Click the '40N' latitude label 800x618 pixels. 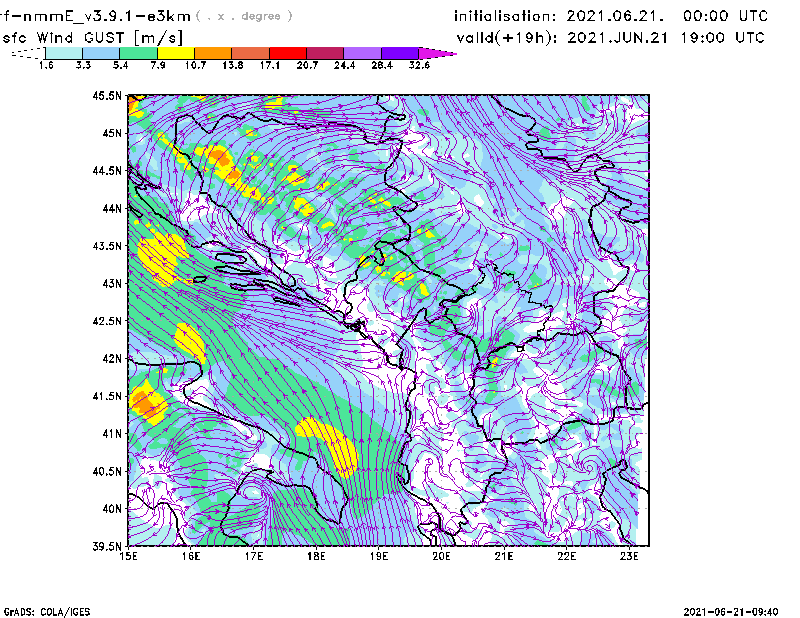coord(112,509)
